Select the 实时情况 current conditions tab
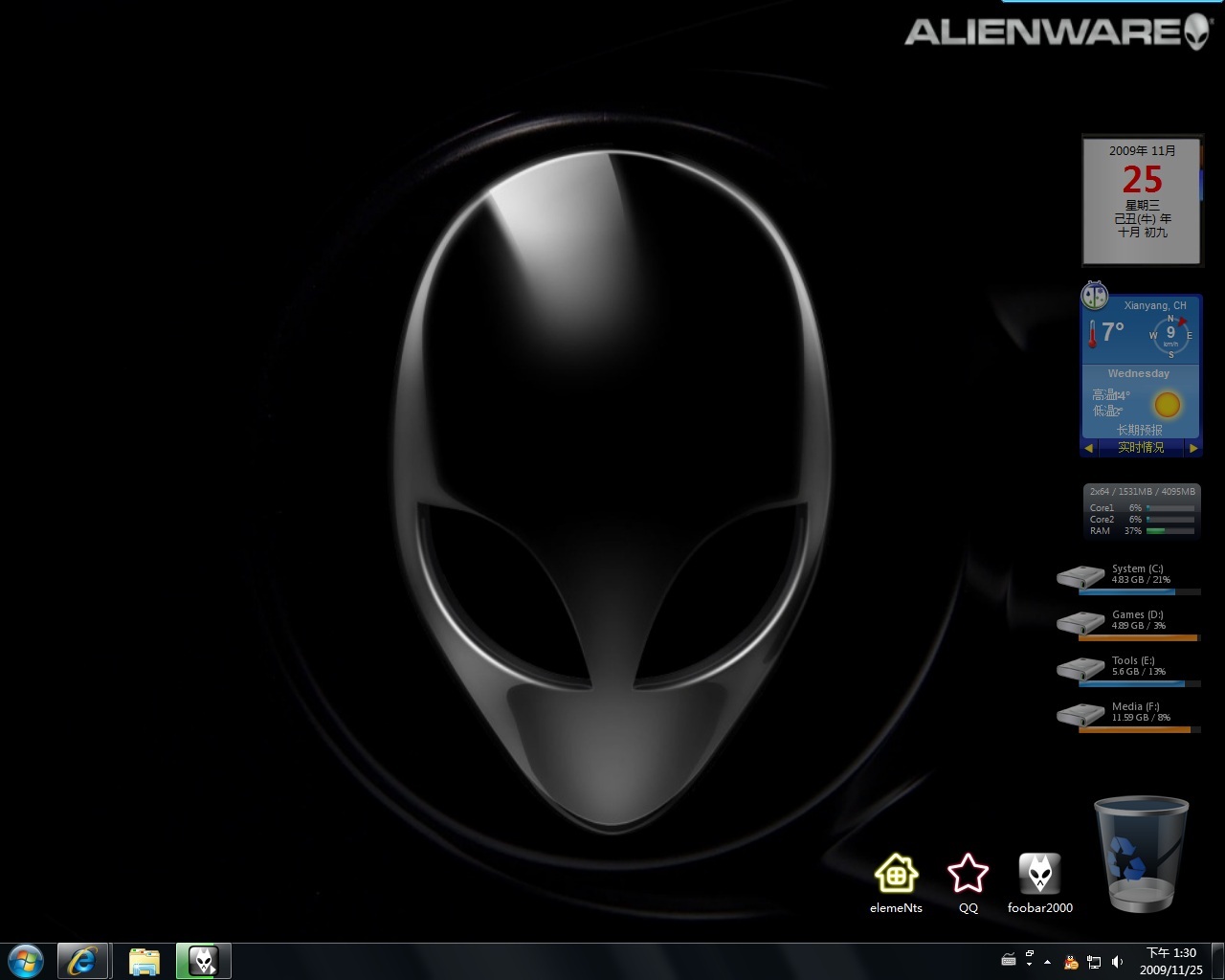Screen dimensions: 1225x980 click(x=1141, y=448)
